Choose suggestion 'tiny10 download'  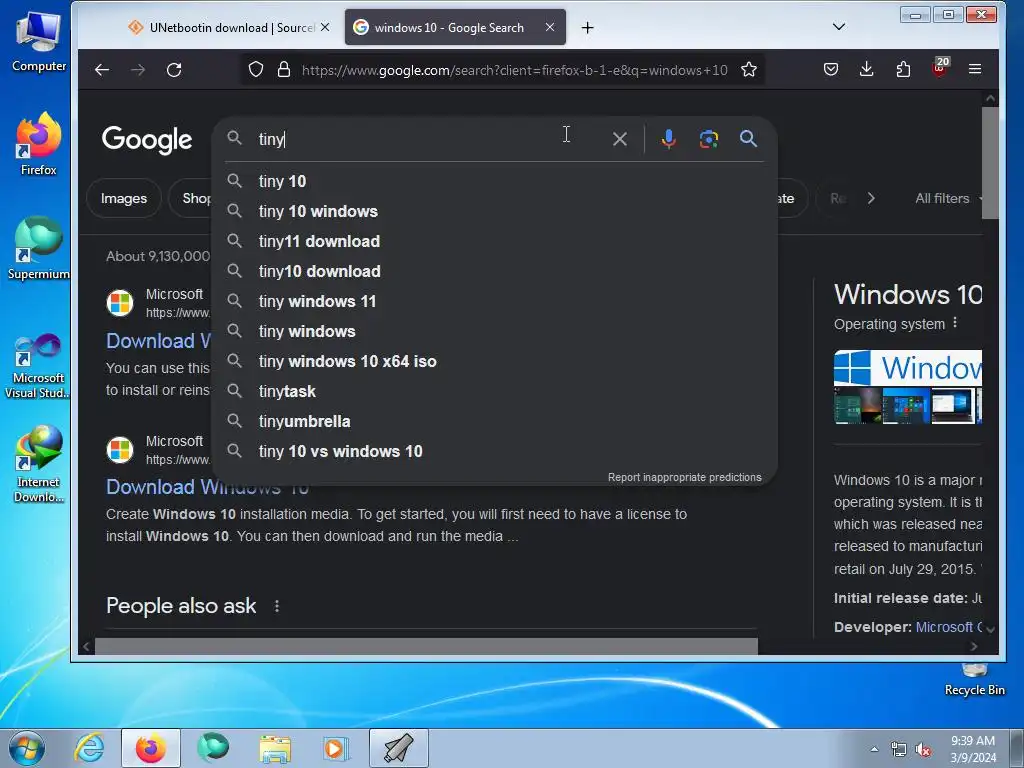coord(494,271)
